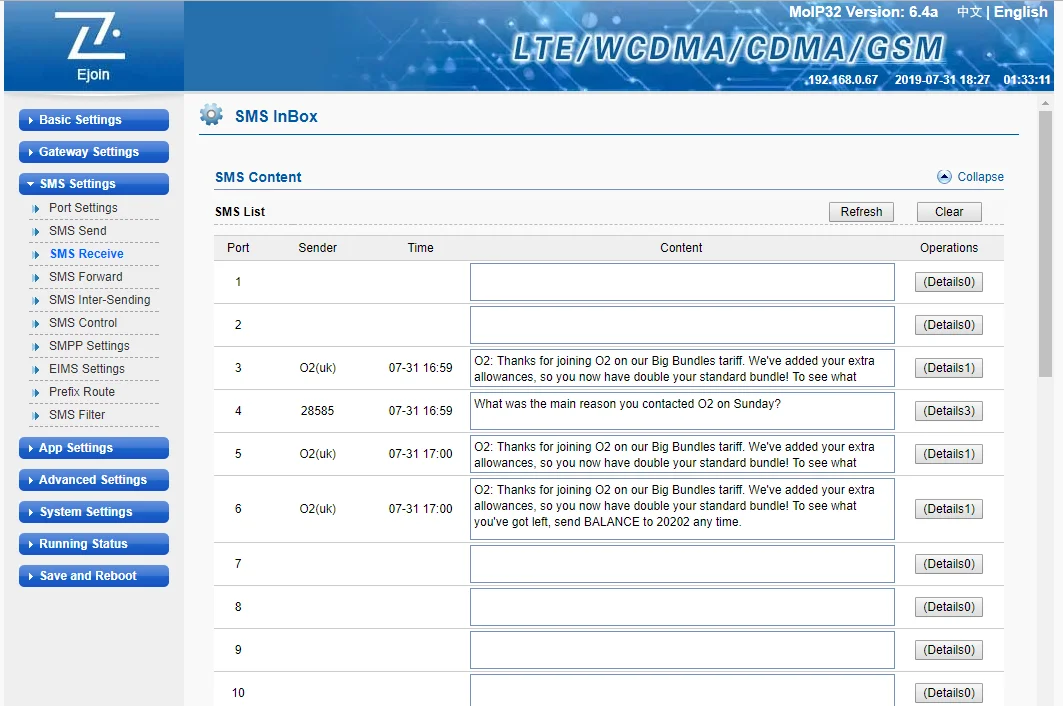Expand the Advanced Settings menu
This screenshot has height=706, width=1063.
click(x=94, y=479)
